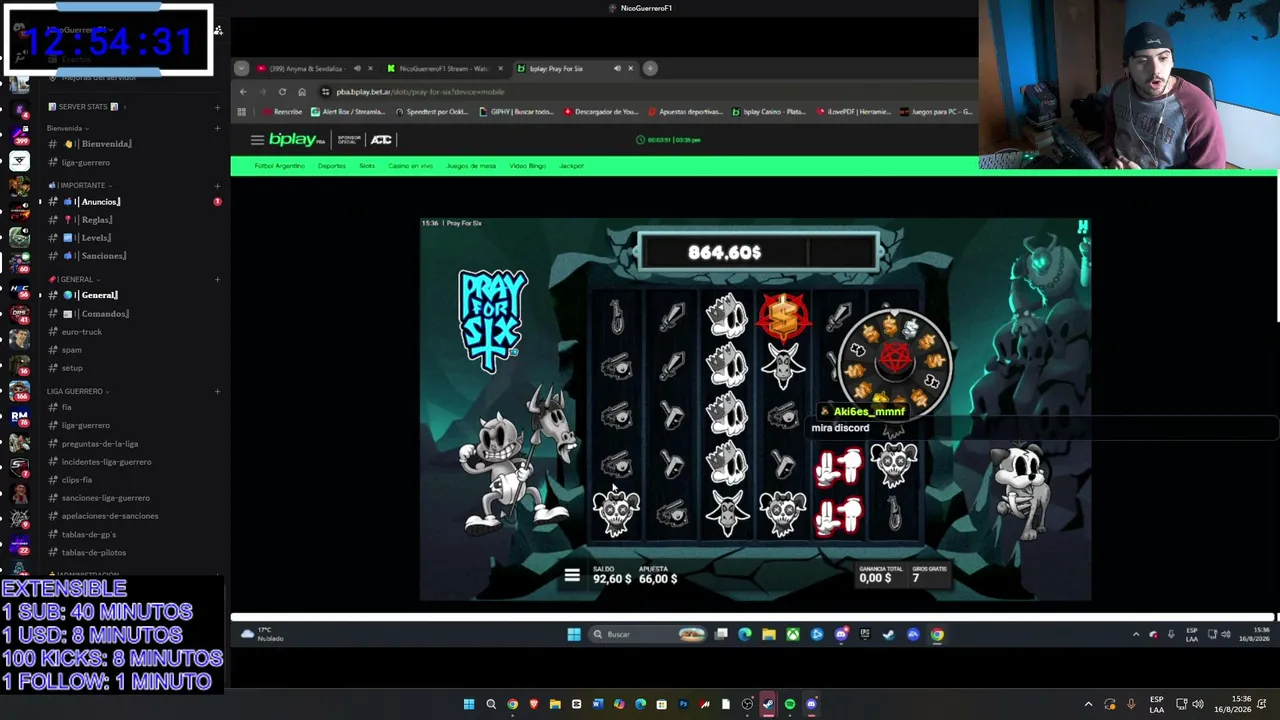Open the Slots menu item
Viewport: 1280px width, 720px height.
[x=367, y=166]
